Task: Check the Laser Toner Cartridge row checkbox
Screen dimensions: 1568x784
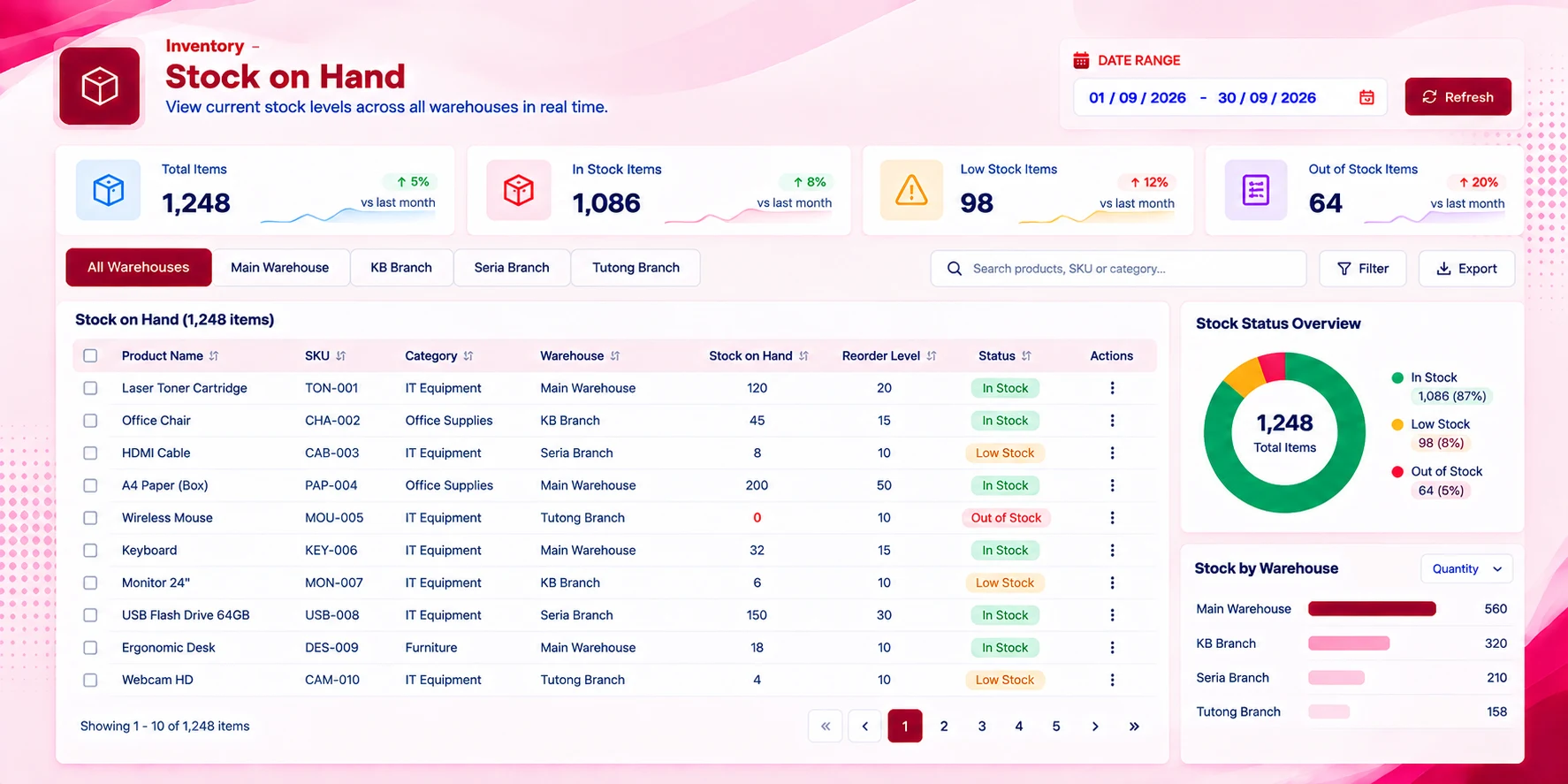Action: point(90,388)
